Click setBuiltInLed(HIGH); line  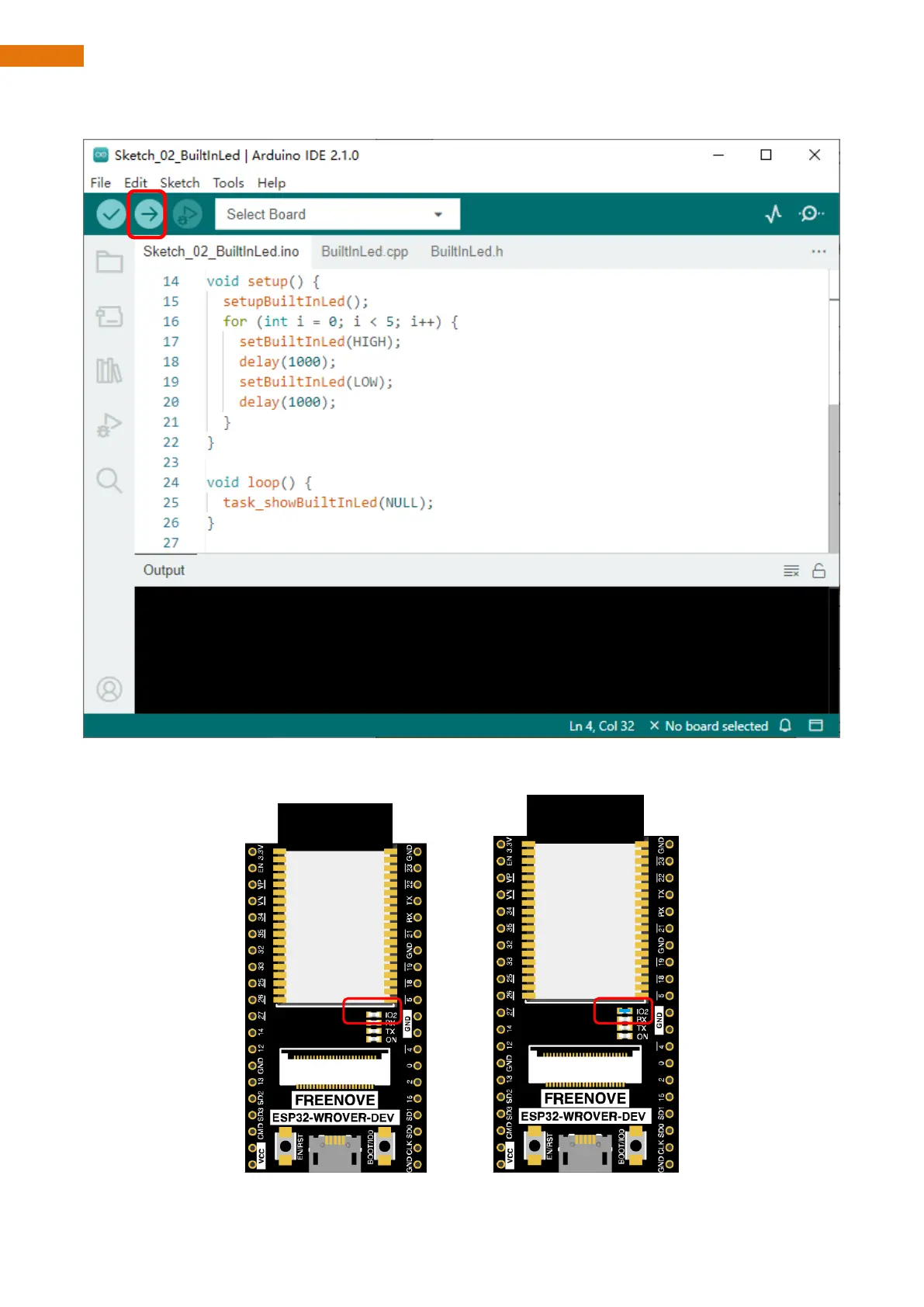[x=320, y=341]
